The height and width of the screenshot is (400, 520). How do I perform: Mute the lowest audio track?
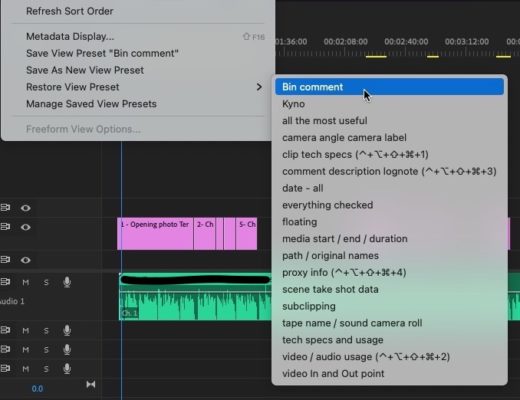(26, 369)
